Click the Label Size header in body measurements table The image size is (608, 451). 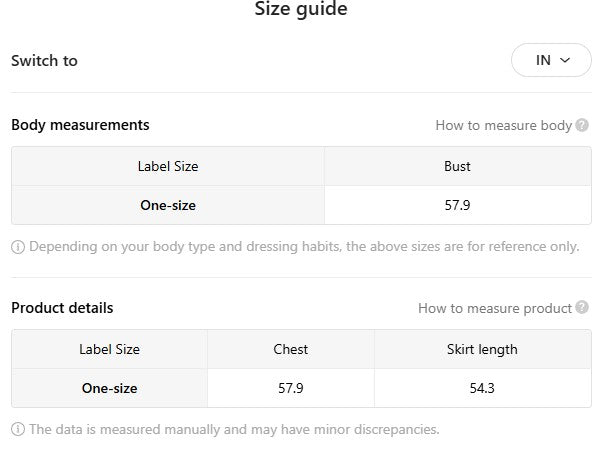tap(168, 166)
